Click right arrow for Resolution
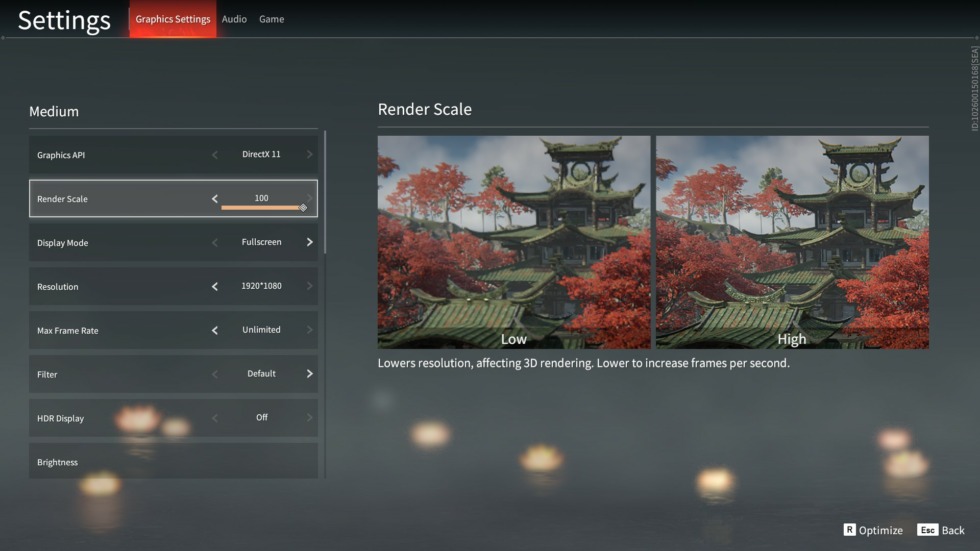Viewport: 980px width, 551px height. click(x=309, y=286)
